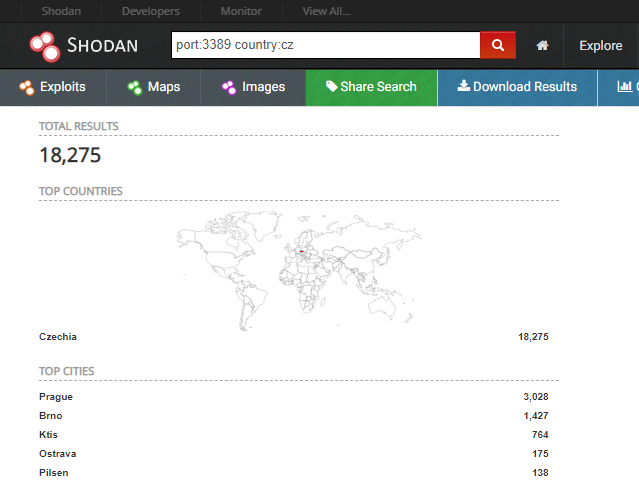Open Explore in the header
Screen dimensions: 639x501
click(600, 46)
